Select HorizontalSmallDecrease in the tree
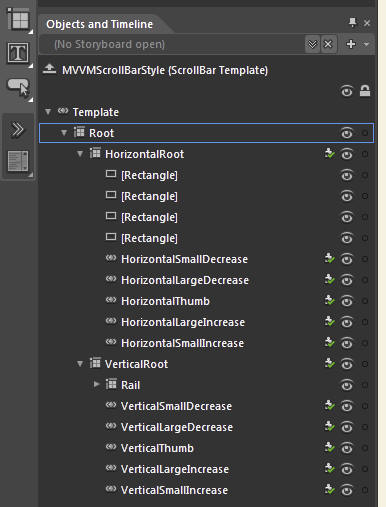Image resolution: width=386 pixels, height=507 pixels. [x=184, y=259]
